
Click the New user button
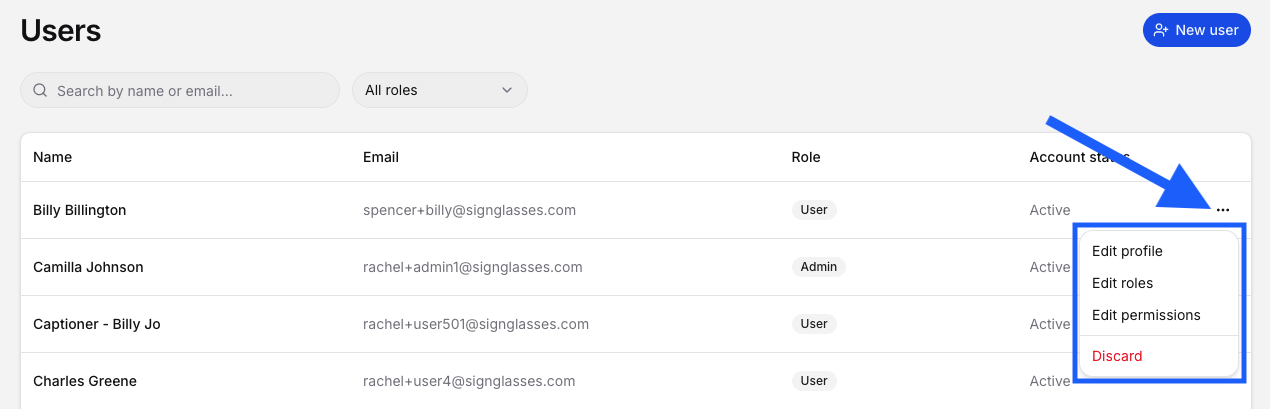[x=1197, y=30]
